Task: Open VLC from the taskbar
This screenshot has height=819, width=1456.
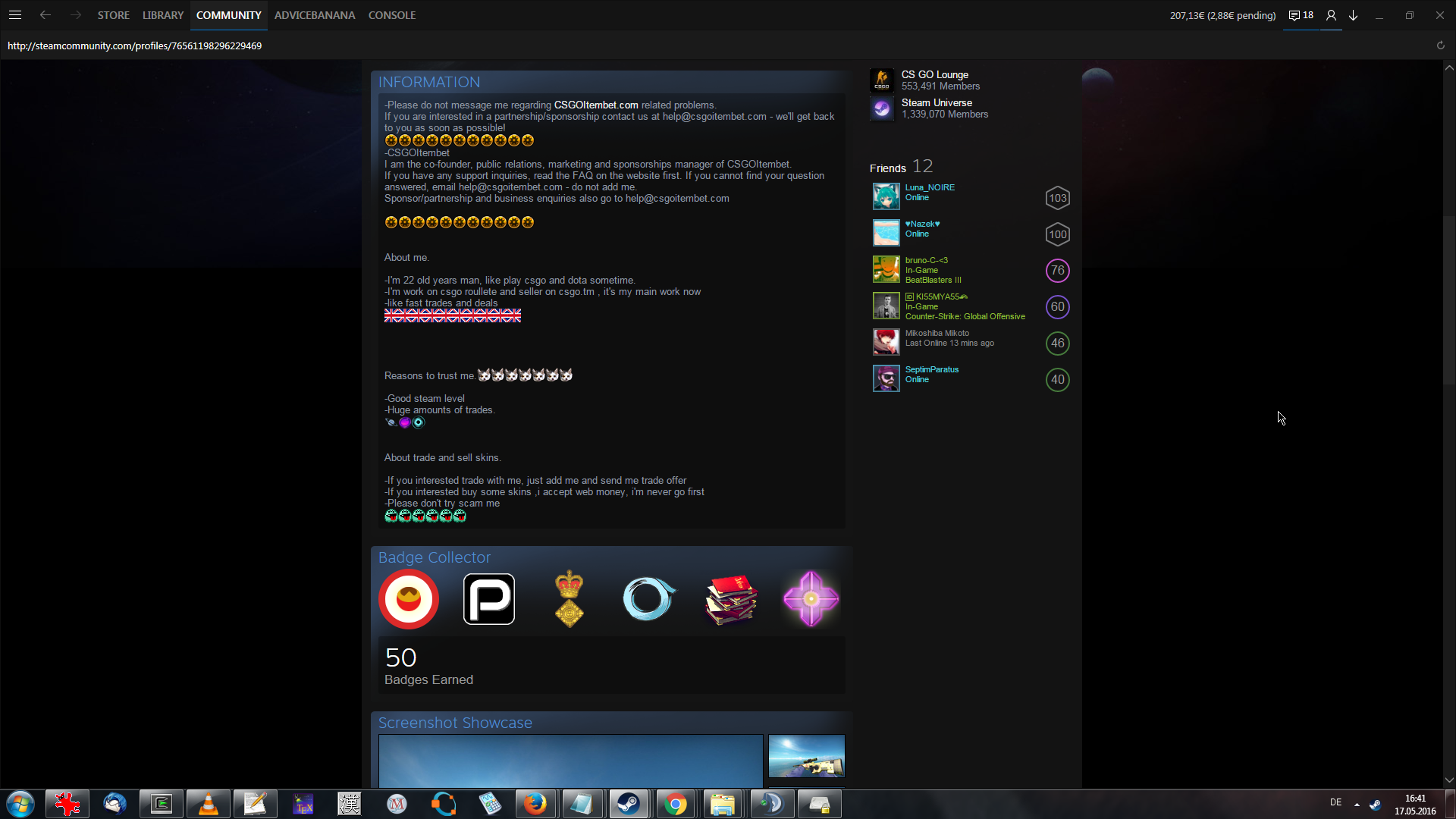Action: [208, 804]
